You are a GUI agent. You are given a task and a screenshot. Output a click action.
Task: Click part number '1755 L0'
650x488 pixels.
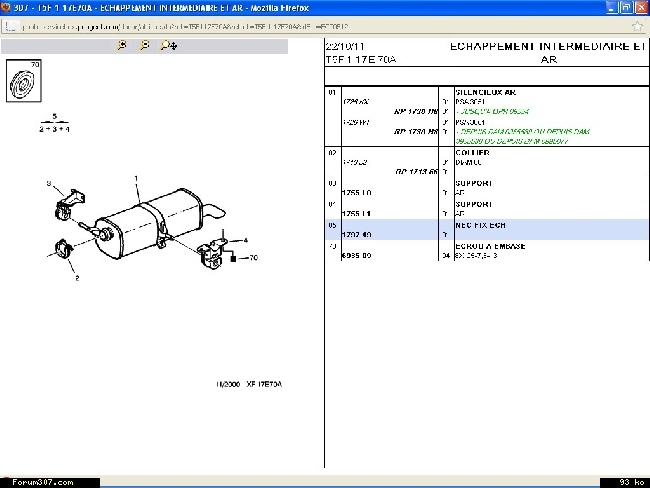pos(357,193)
